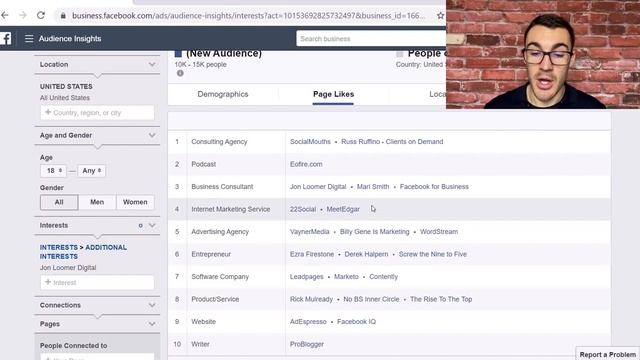Click the Facebook logo icon
640x360 pixels.
(x=5, y=39)
